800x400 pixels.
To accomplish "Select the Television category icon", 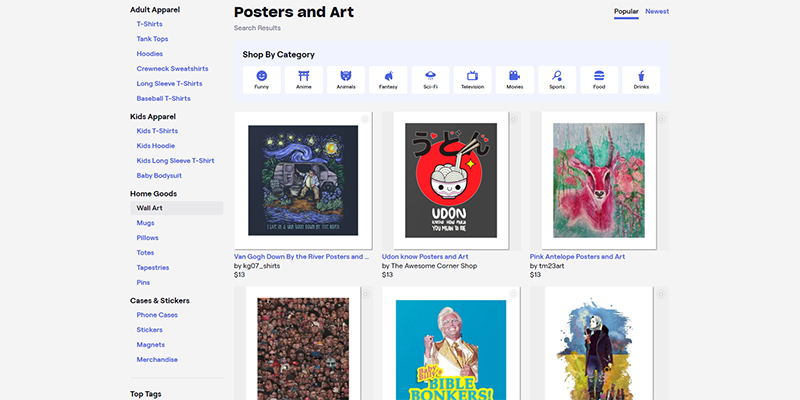I will click(473, 76).
